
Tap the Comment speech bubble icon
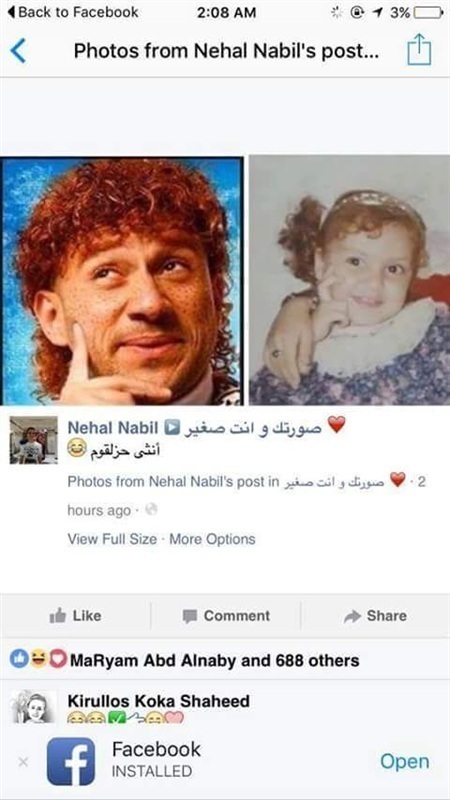point(190,616)
